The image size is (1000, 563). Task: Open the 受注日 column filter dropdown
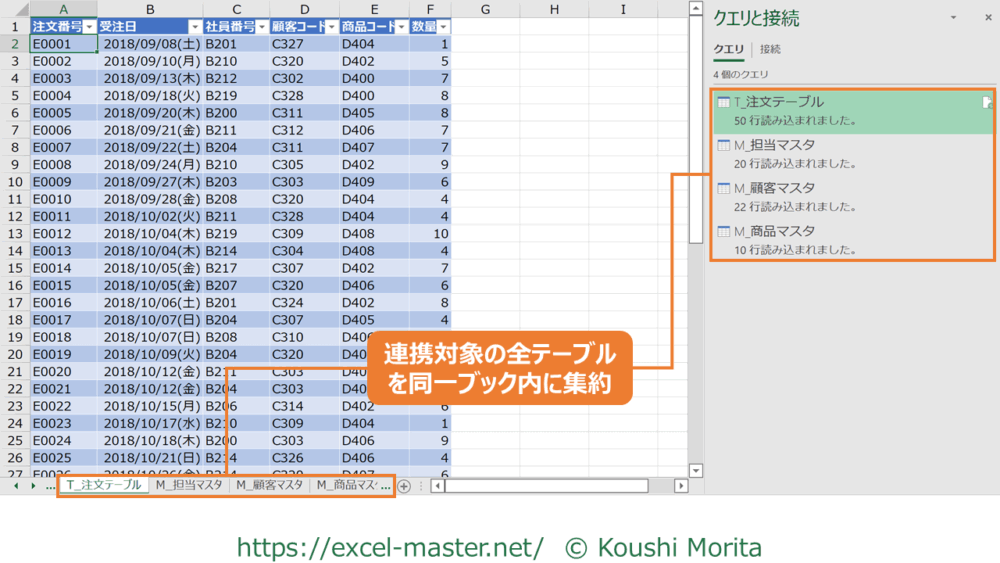(194, 27)
